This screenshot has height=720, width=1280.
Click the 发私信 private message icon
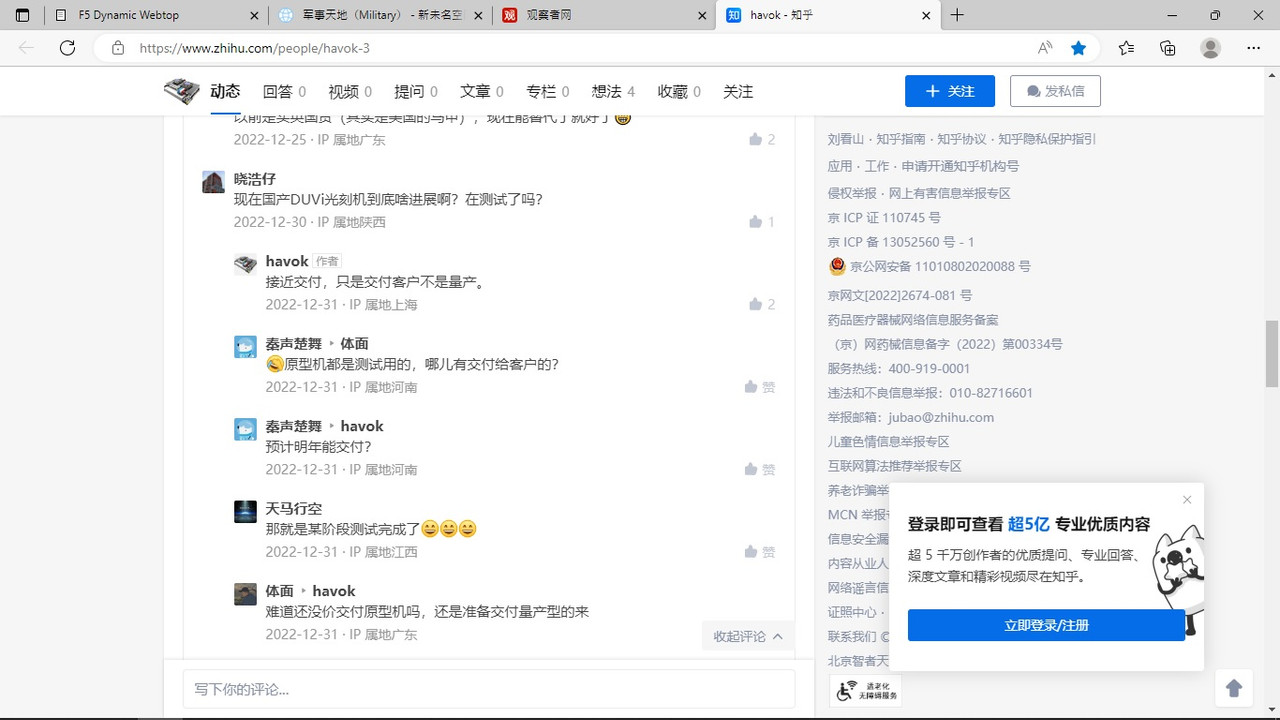click(x=1034, y=91)
